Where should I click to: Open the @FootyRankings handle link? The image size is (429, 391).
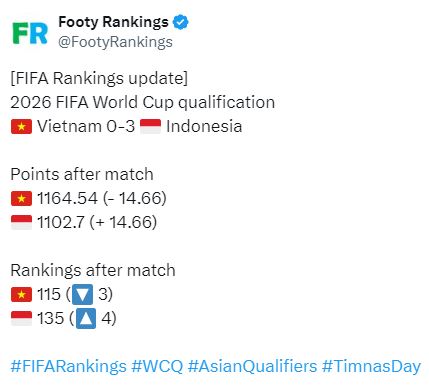point(115,42)
